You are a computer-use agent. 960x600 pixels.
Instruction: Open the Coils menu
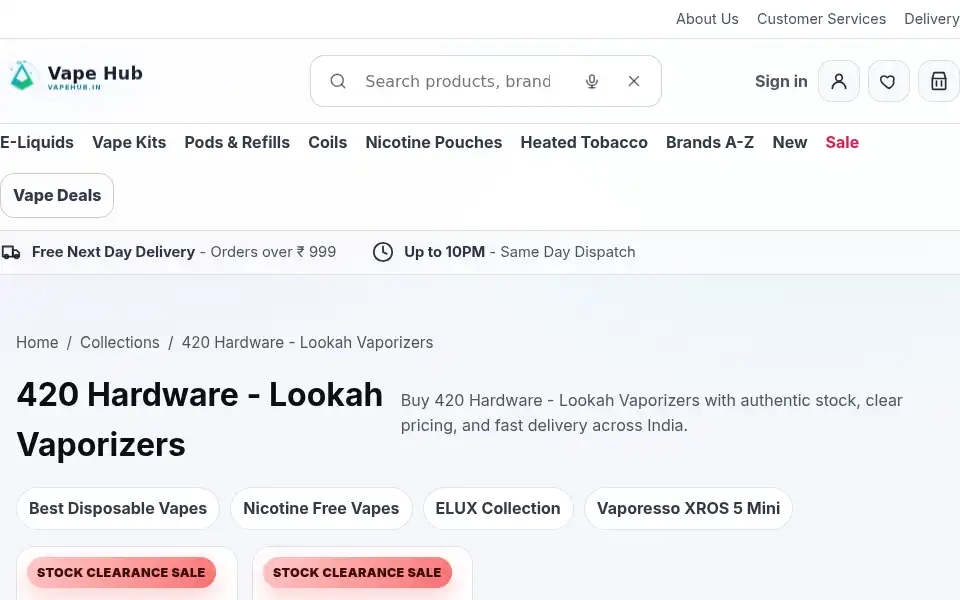[x=328, y=142]
